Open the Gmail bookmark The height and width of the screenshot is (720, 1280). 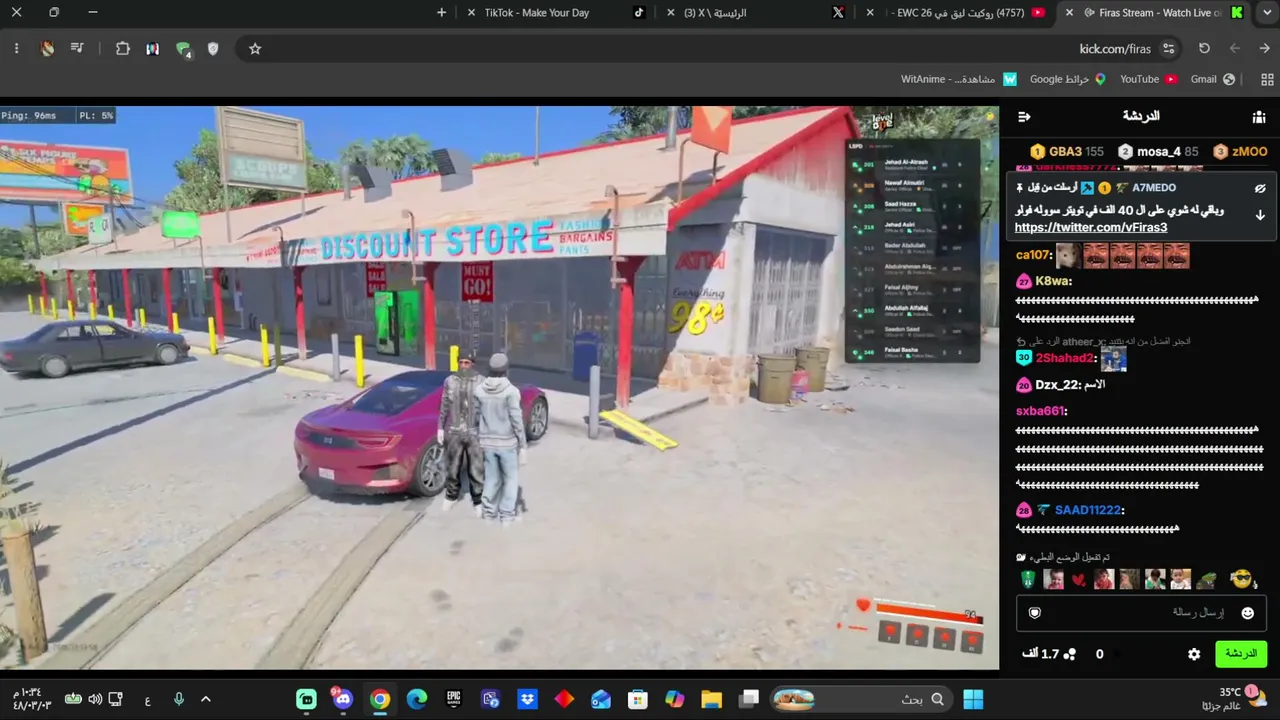click(1213, 79)
